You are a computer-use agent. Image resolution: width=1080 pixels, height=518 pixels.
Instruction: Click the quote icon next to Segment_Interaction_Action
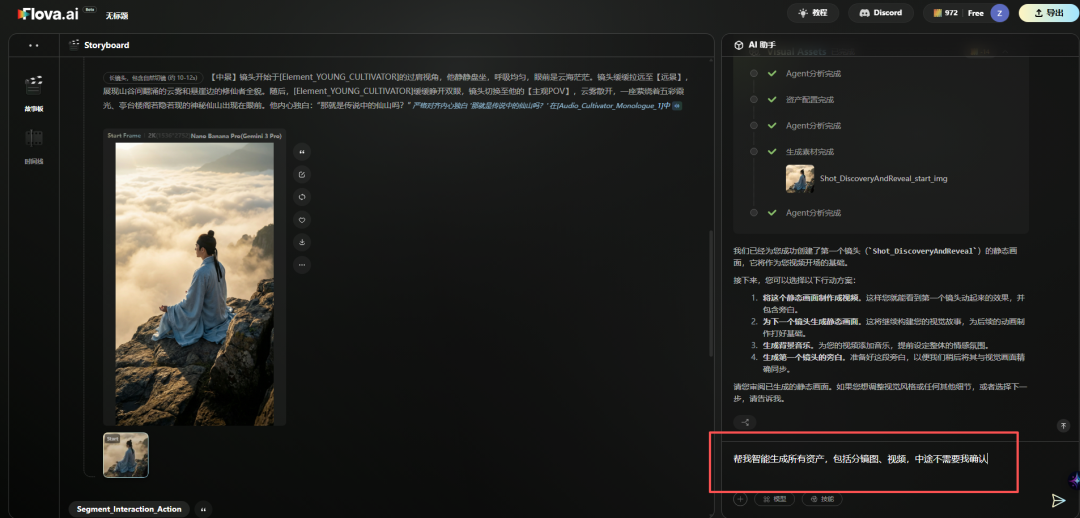click(x=203, y=509)
